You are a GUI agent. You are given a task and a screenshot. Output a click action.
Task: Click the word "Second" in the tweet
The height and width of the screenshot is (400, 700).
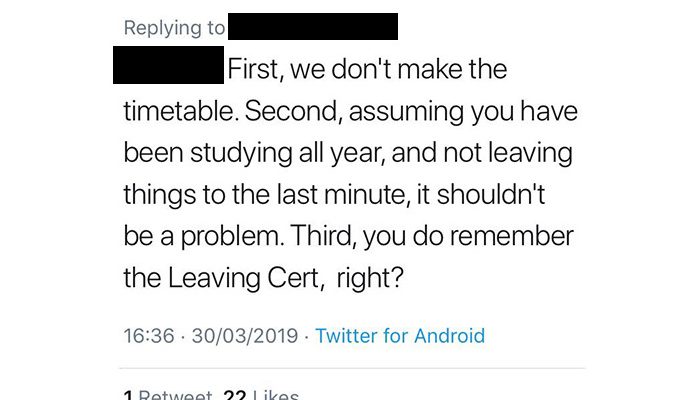coord(291,111)
